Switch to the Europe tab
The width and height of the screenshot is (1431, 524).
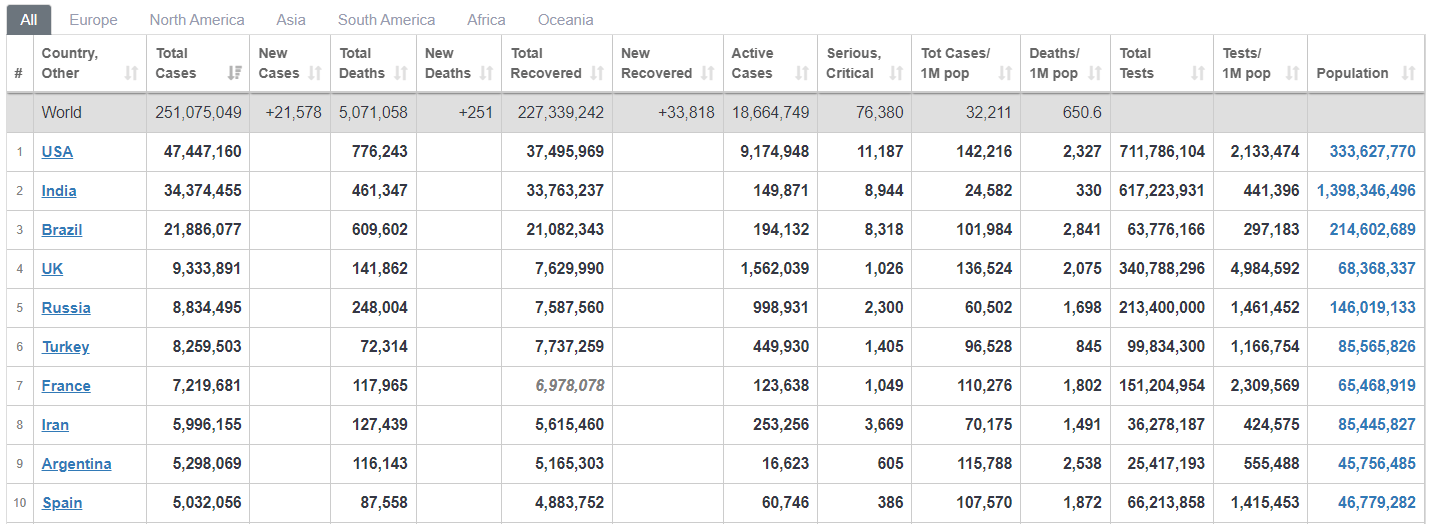(x=93, y=20)
